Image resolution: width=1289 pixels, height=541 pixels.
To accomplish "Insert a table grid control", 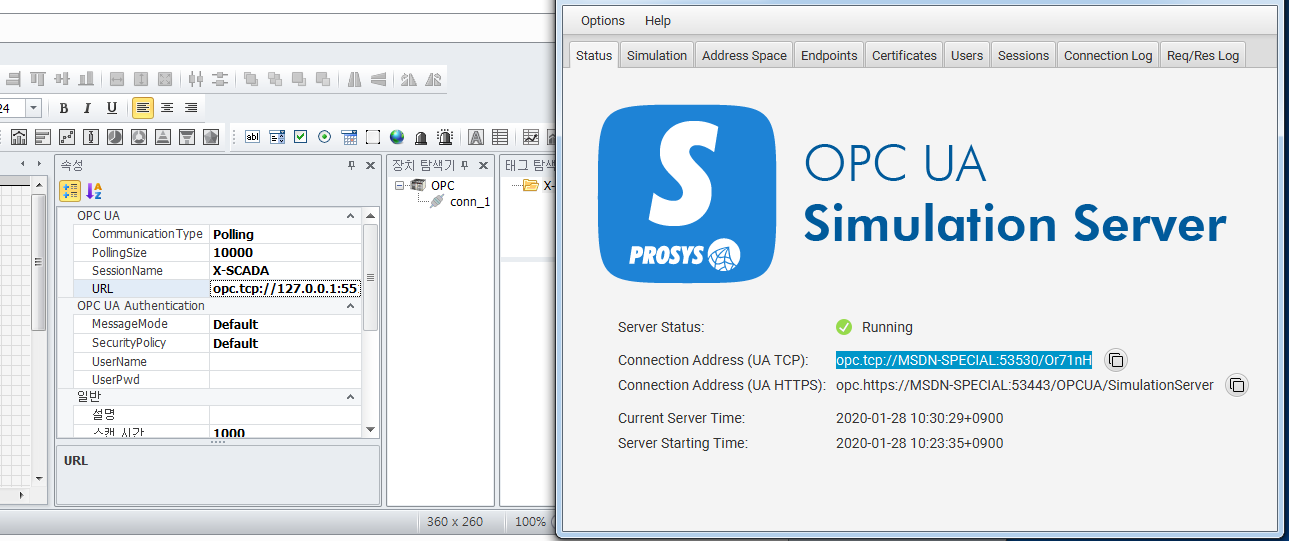I will 500,137.
